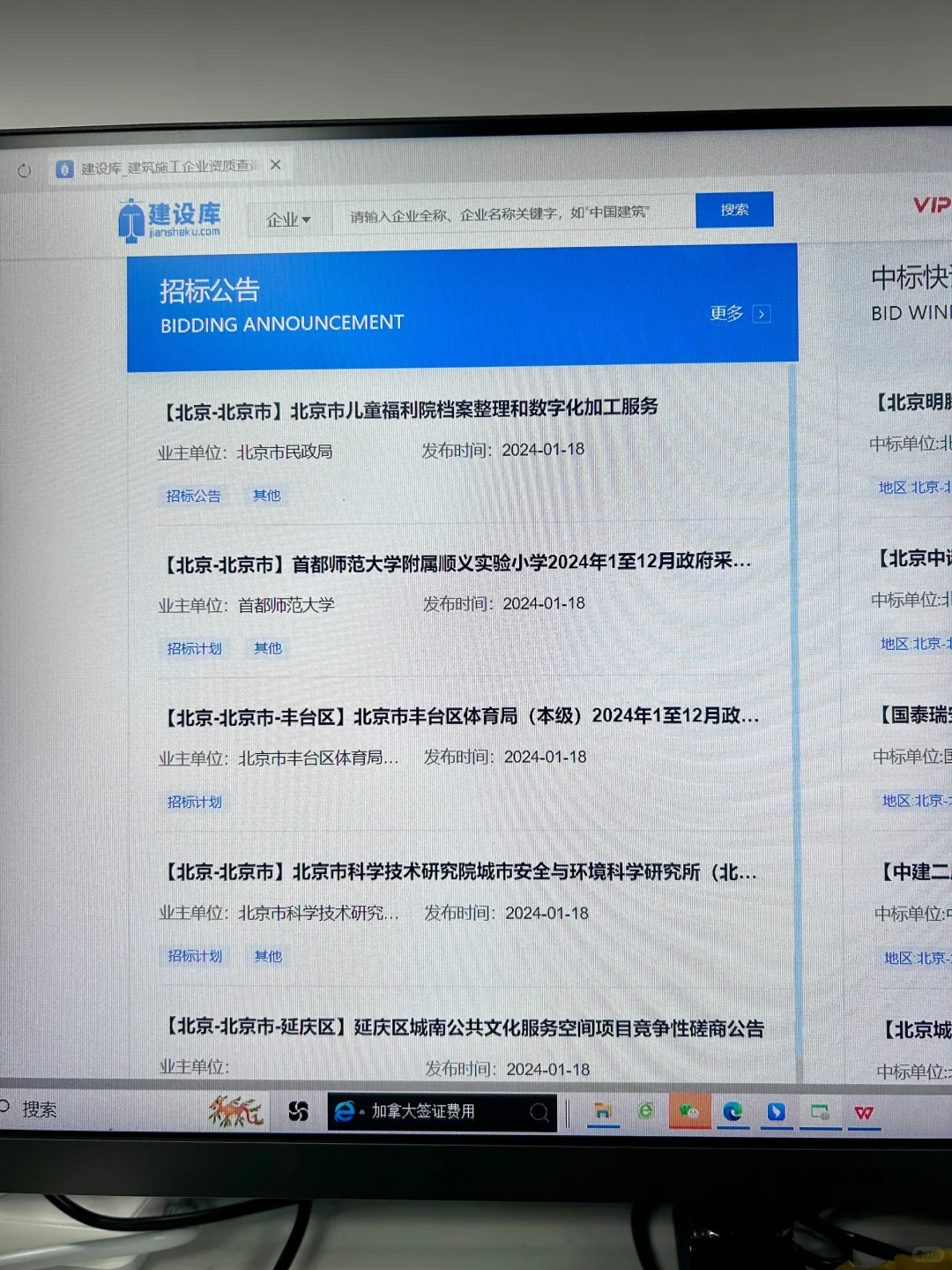Click a 地区:北京 link in the winning bids panel
Screen dimensions: 952x1270
(912, 488)
